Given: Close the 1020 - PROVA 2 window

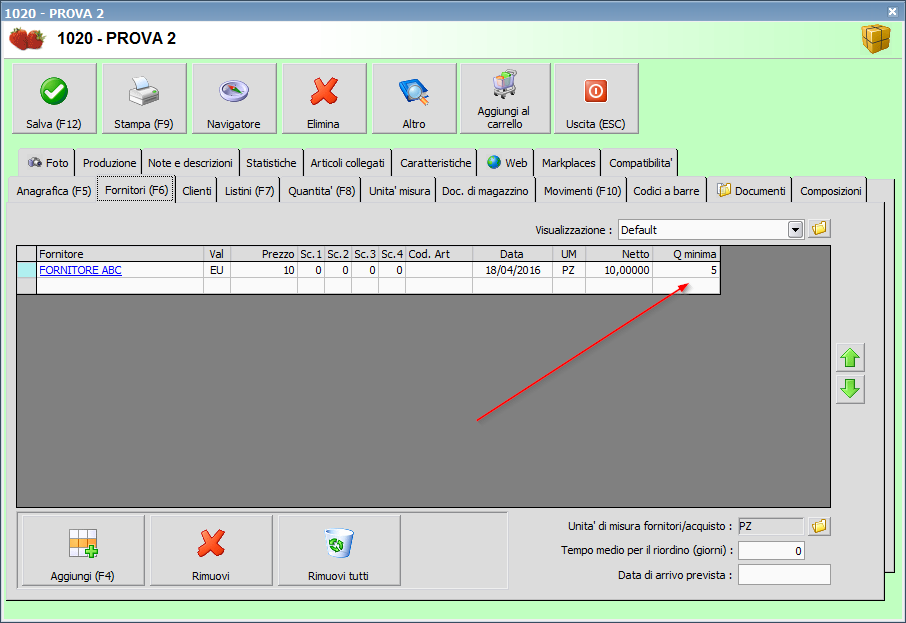Looking at the screenshot, I should [x=893, y=12].
